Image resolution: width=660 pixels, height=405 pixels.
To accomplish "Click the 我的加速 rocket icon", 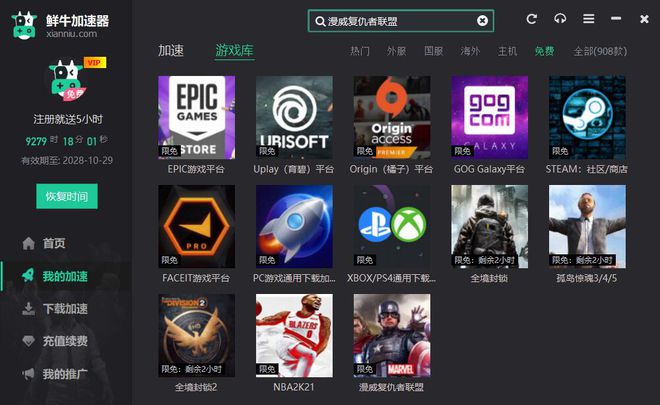I will [28, 276].
